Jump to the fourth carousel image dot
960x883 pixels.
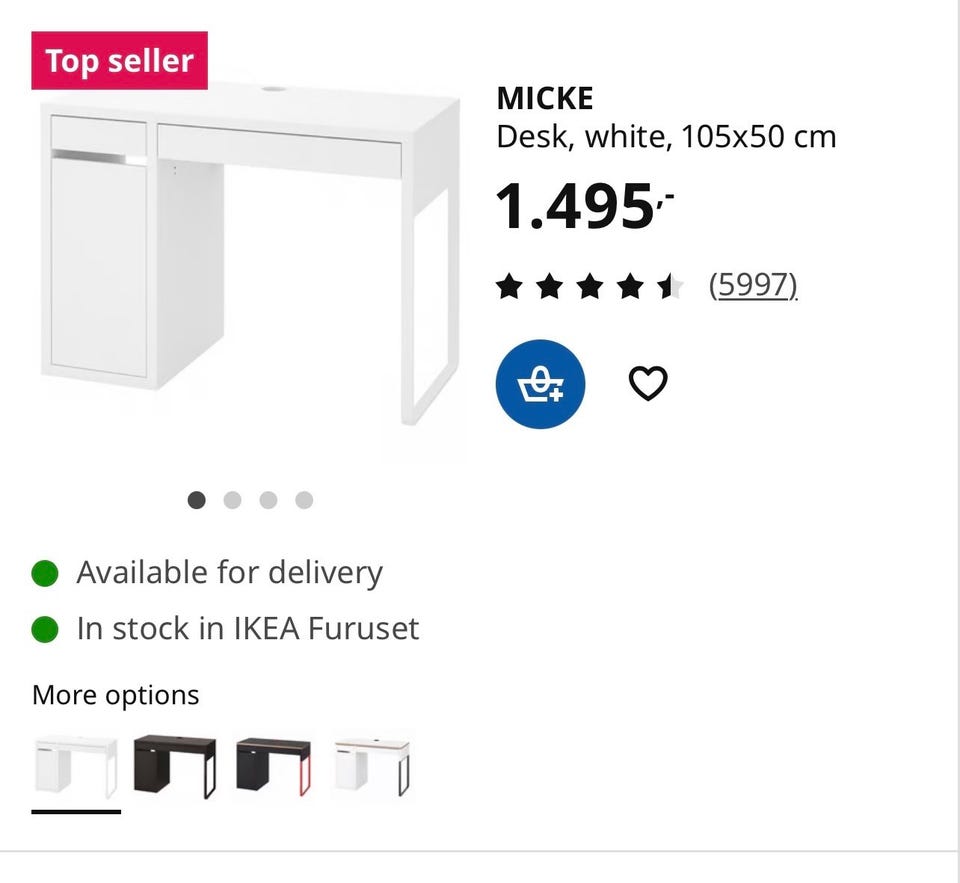(x=304, y=500)
